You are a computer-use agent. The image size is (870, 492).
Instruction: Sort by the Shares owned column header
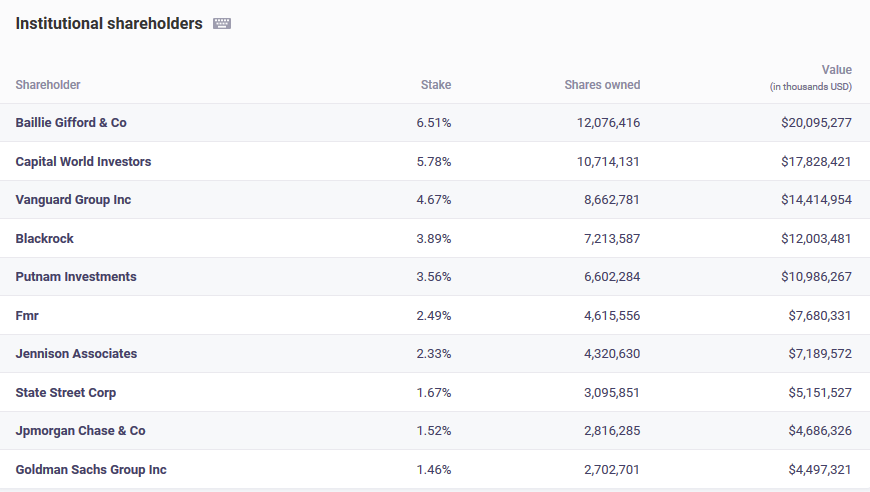pyautogui.click(x=602, y=85)
